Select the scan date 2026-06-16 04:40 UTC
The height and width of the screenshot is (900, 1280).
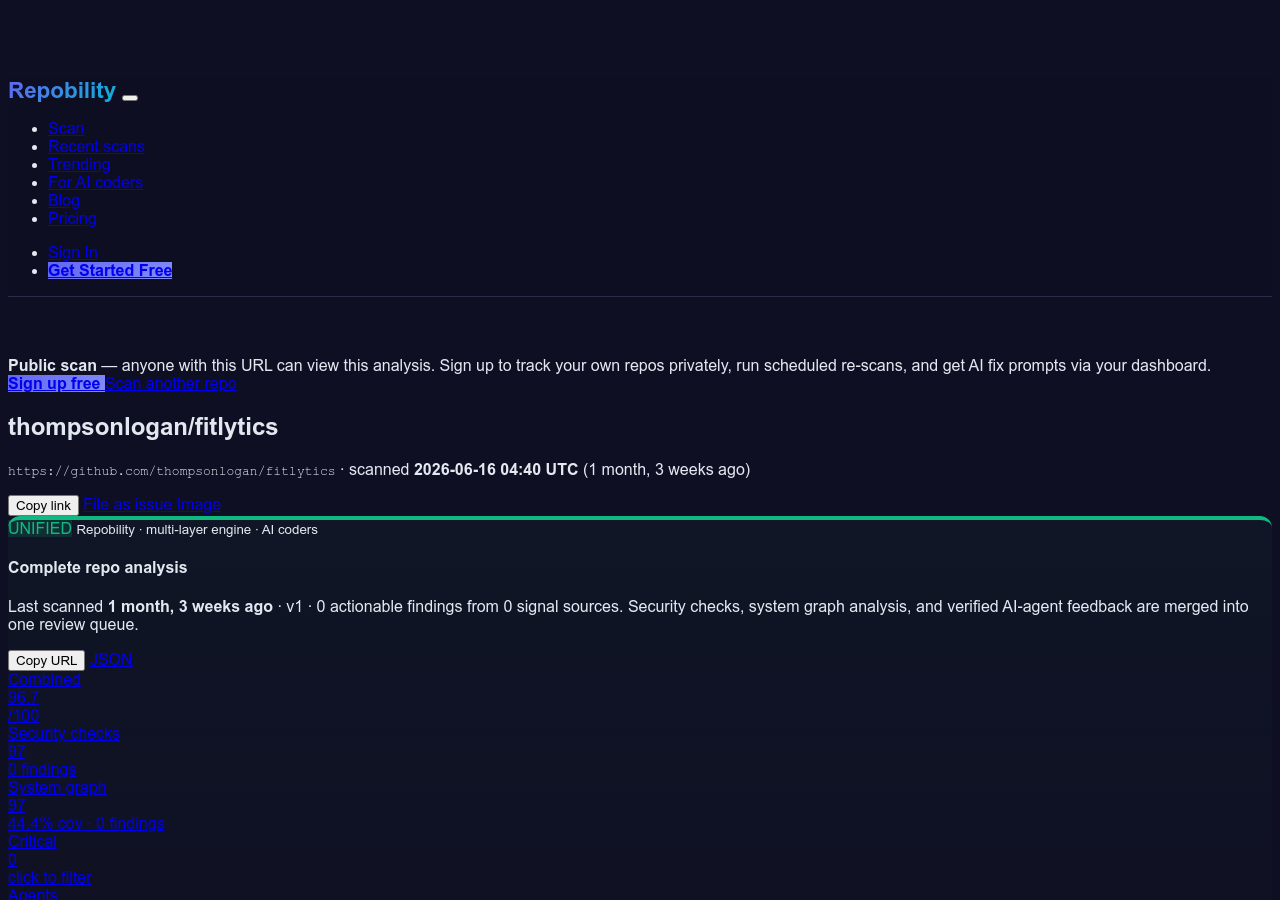496,469
